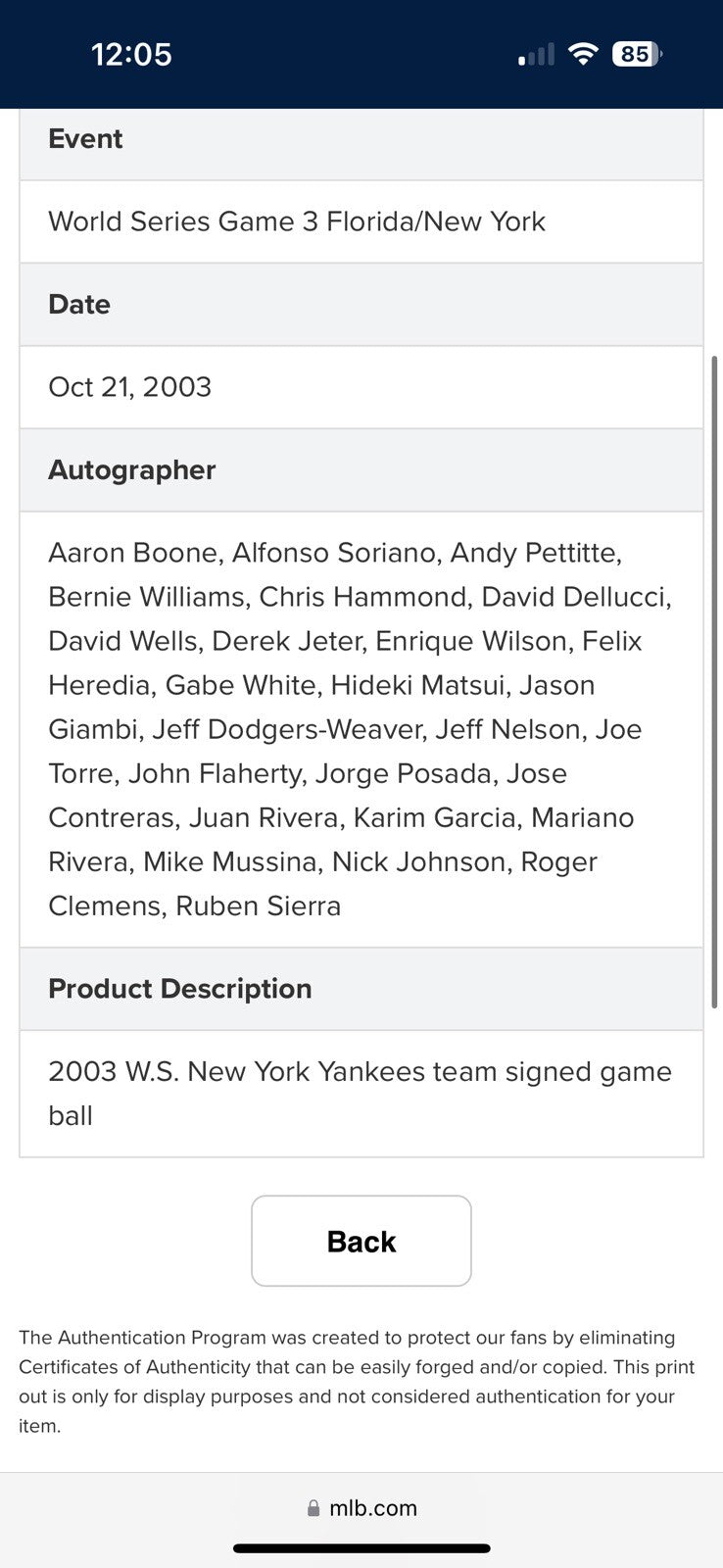This screenshot has width=723, height=1568.
Task: Select the World Series Game 3 event text
Action: tap(297, 221)
